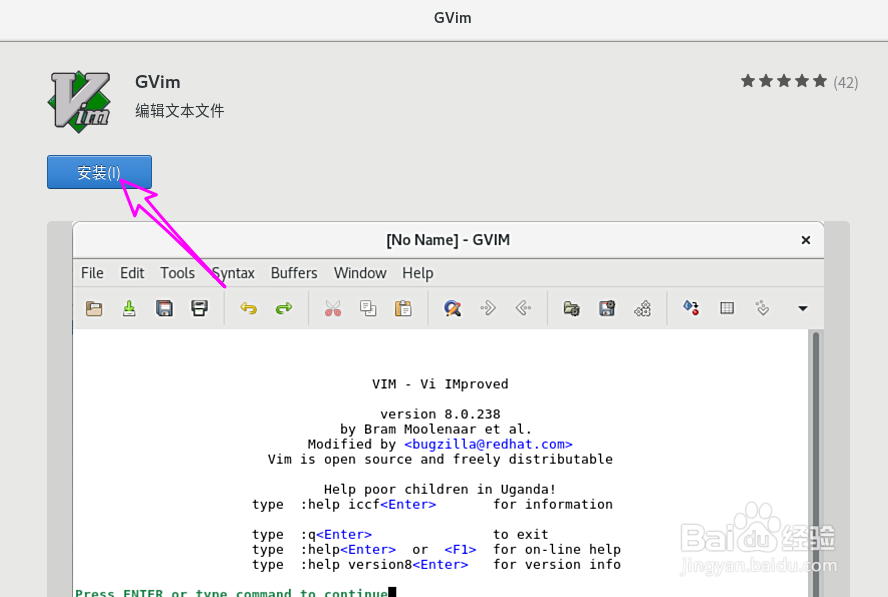Expand the toolbar overflow dropdown arrow

click(802, 309)
